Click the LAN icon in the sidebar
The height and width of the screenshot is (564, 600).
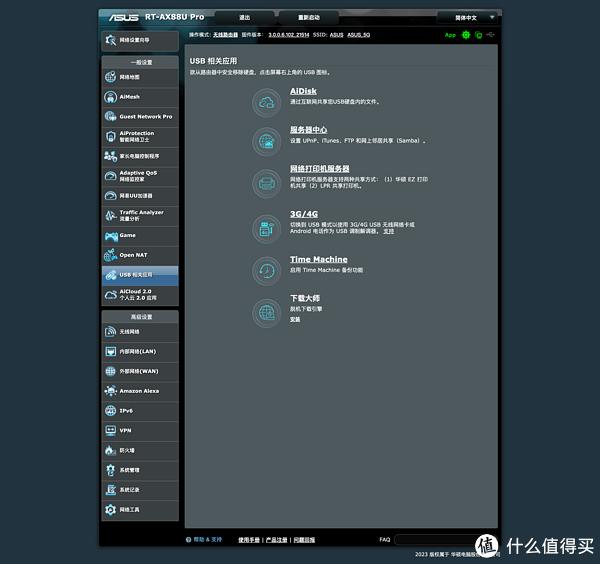point(111,351)
